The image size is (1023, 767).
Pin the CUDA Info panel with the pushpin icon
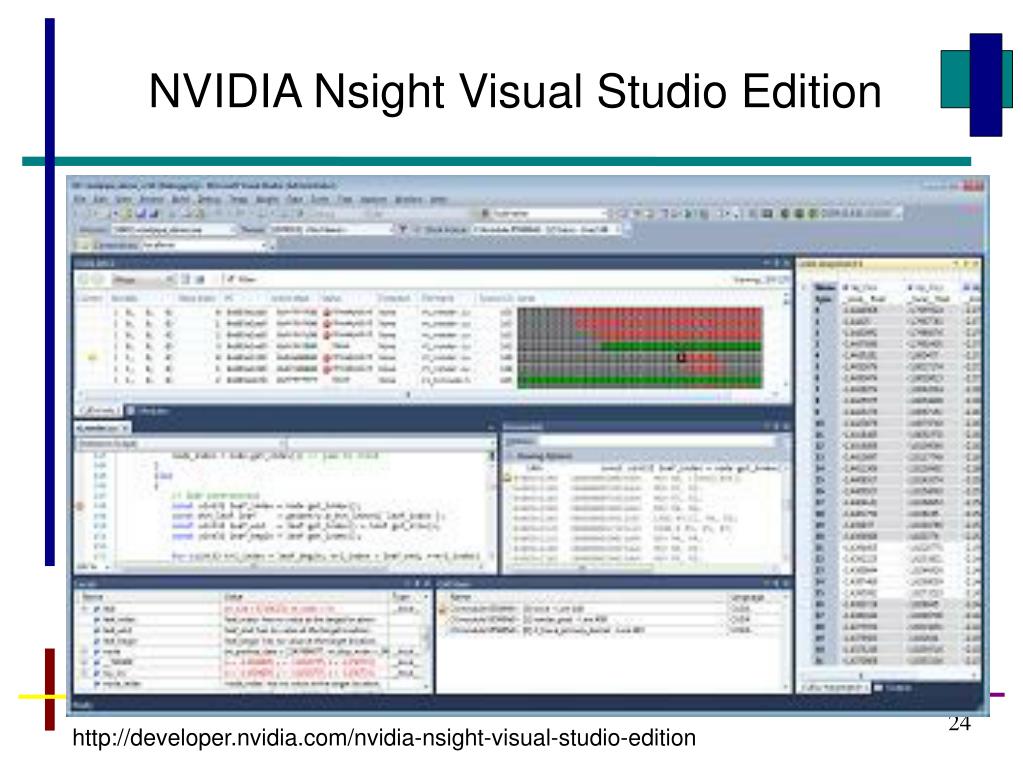click(776, 263)
